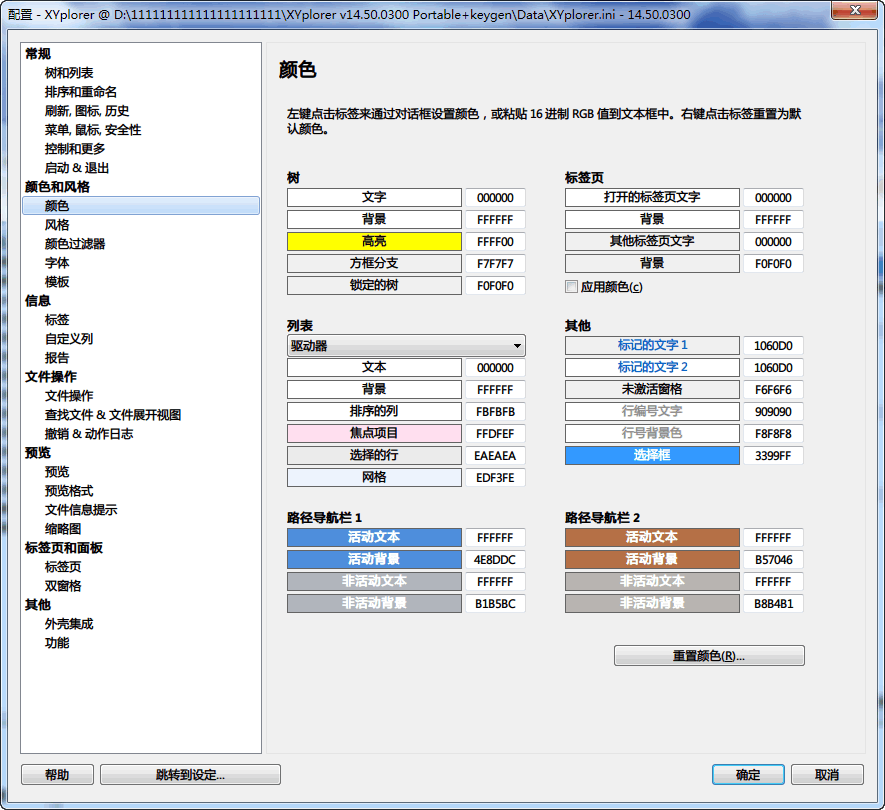Focus the B57046 hex value field
This screenshot has height=810, width=885.
(773, 559)
